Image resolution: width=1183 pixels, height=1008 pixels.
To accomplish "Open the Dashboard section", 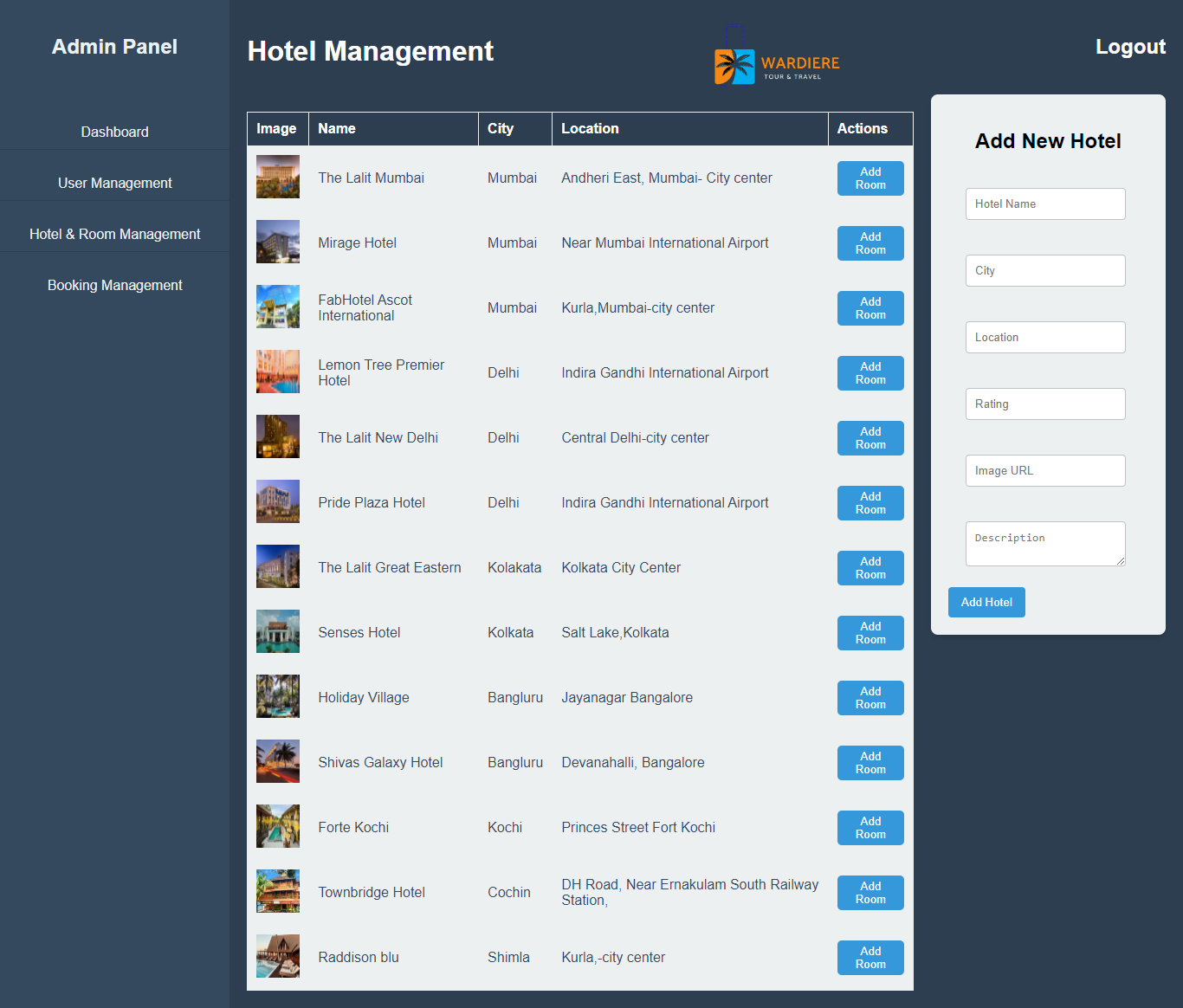I will click(114, 132).
